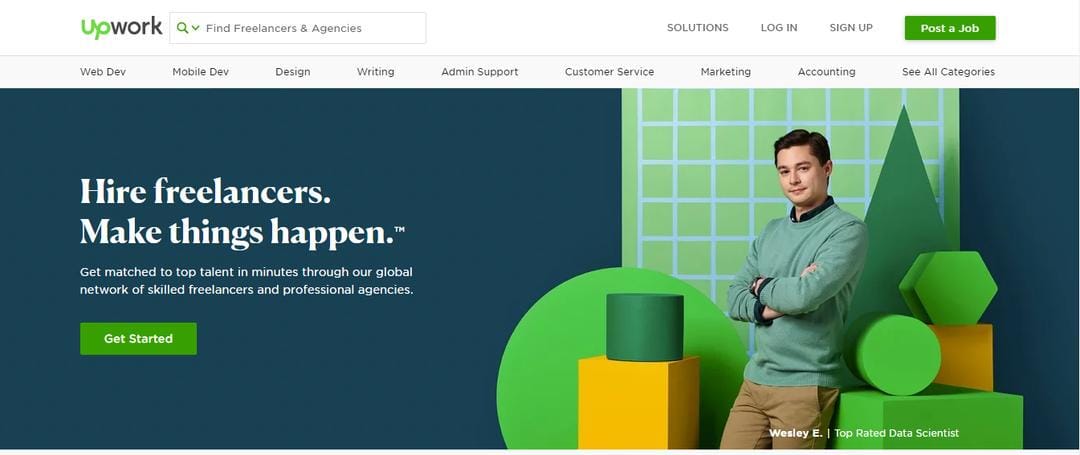Image resolution: width=1080 pixels, height=455 pixels.
Task: Open Admin Support category
Action: [479, 72]
